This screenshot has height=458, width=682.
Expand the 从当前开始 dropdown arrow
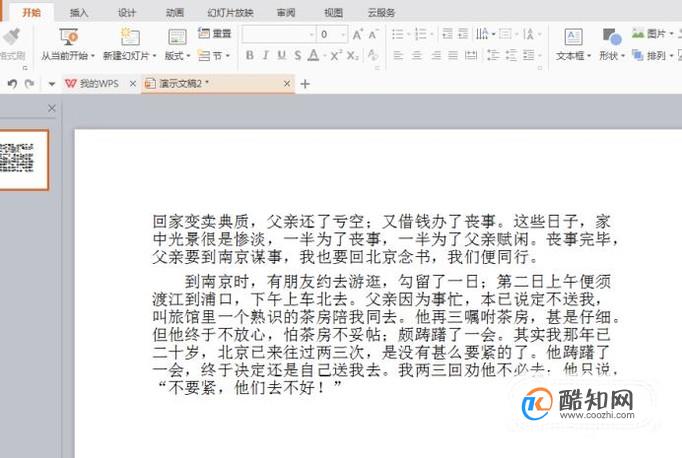click(93, 56)
